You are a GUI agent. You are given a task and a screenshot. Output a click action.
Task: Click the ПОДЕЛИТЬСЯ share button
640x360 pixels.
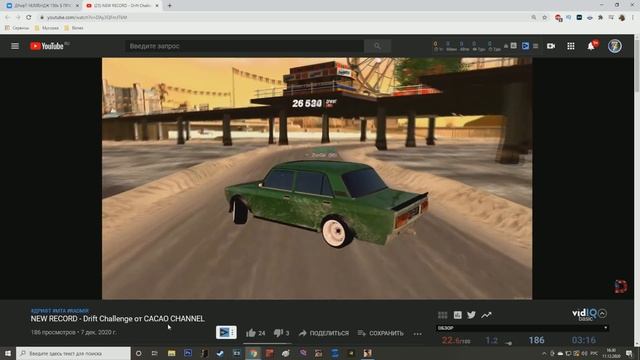click(x=324, y=333)
